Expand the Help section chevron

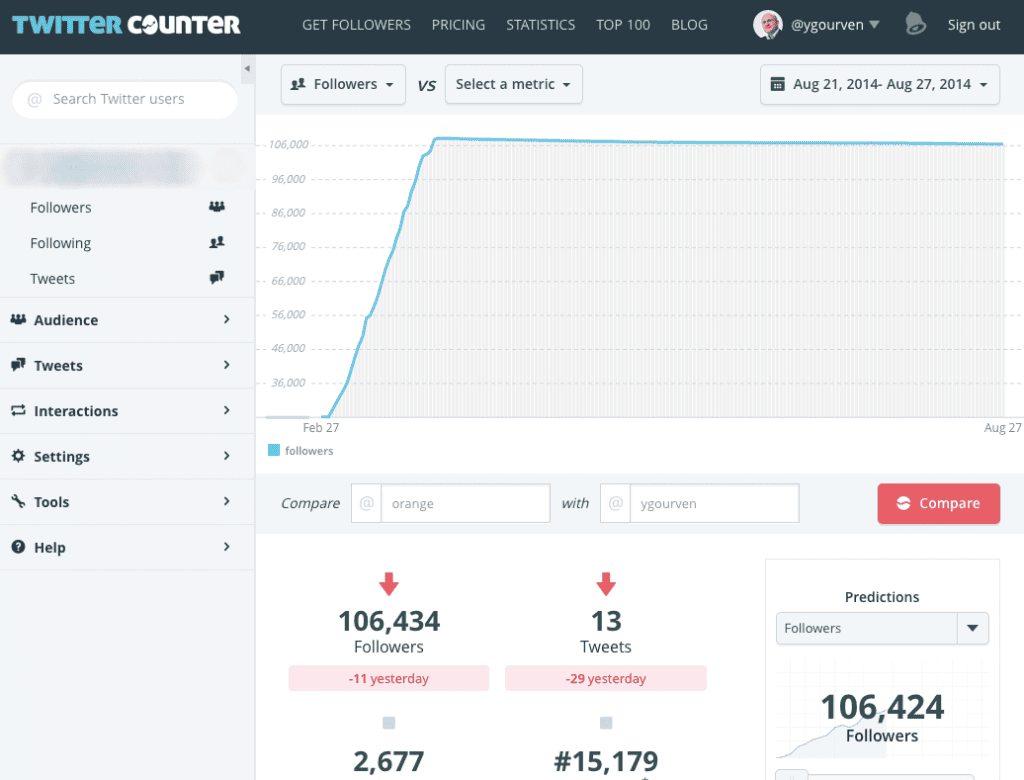coord(227,547)
